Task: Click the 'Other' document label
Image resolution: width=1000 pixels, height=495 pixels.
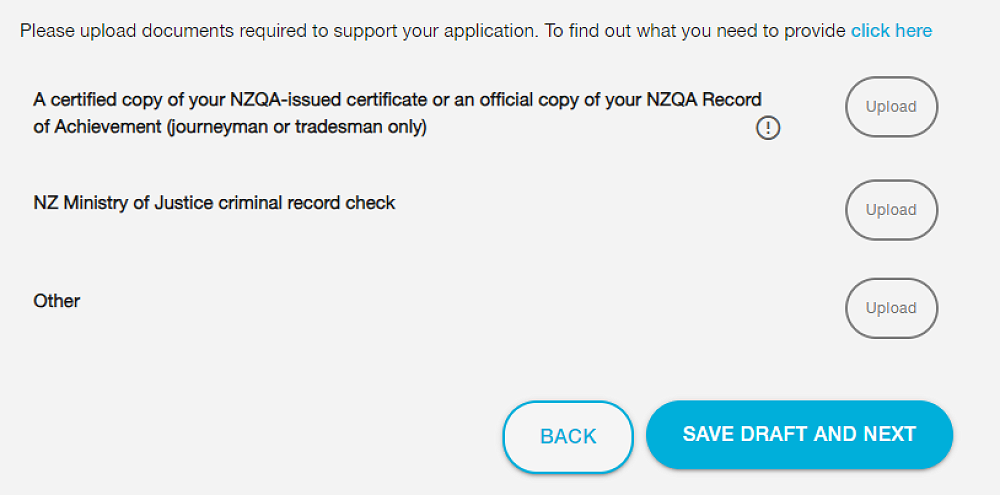Action: click(x=57, y=300)
